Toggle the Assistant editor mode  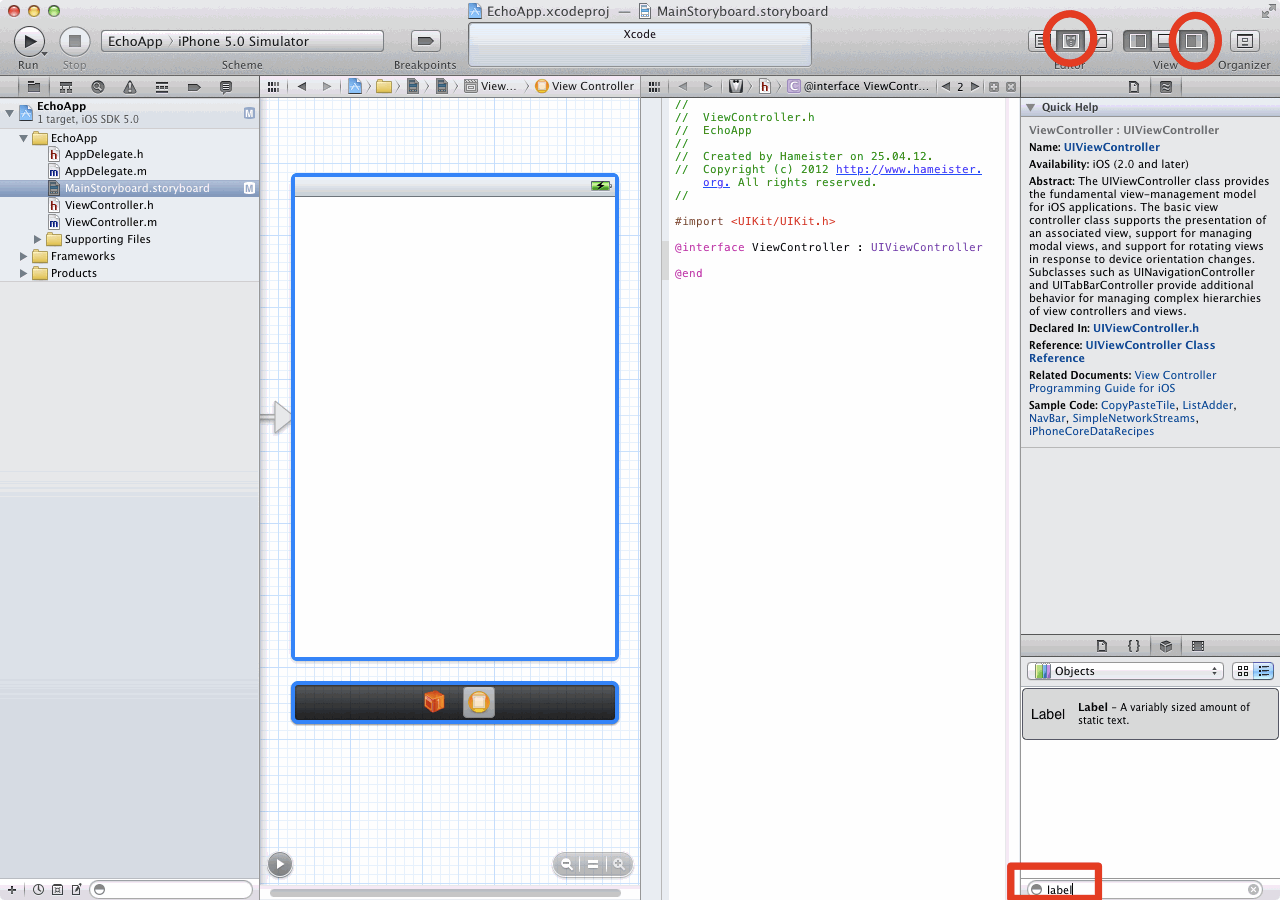(1071, 41)
